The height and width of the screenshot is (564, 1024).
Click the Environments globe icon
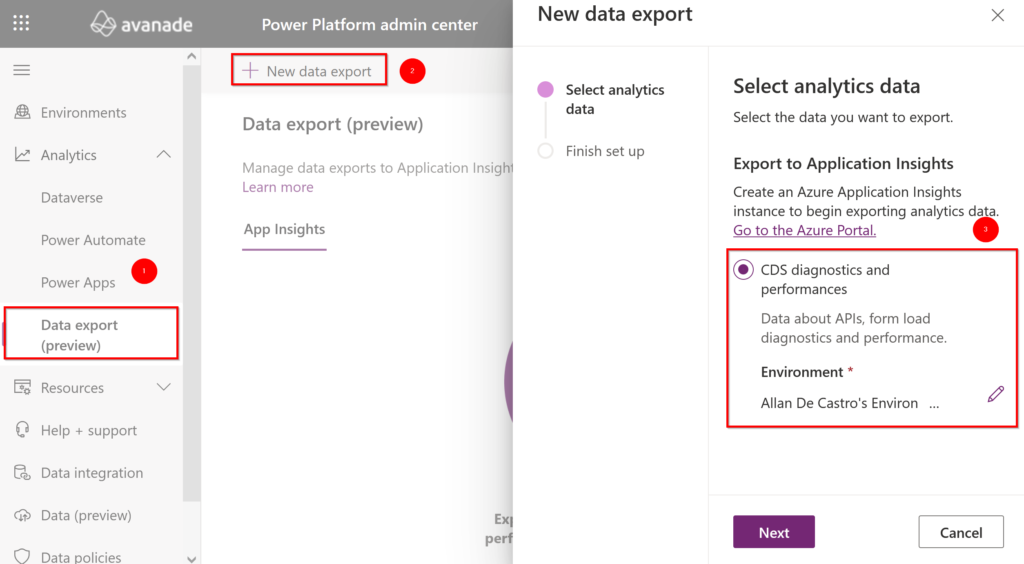[x=22, y=112]
